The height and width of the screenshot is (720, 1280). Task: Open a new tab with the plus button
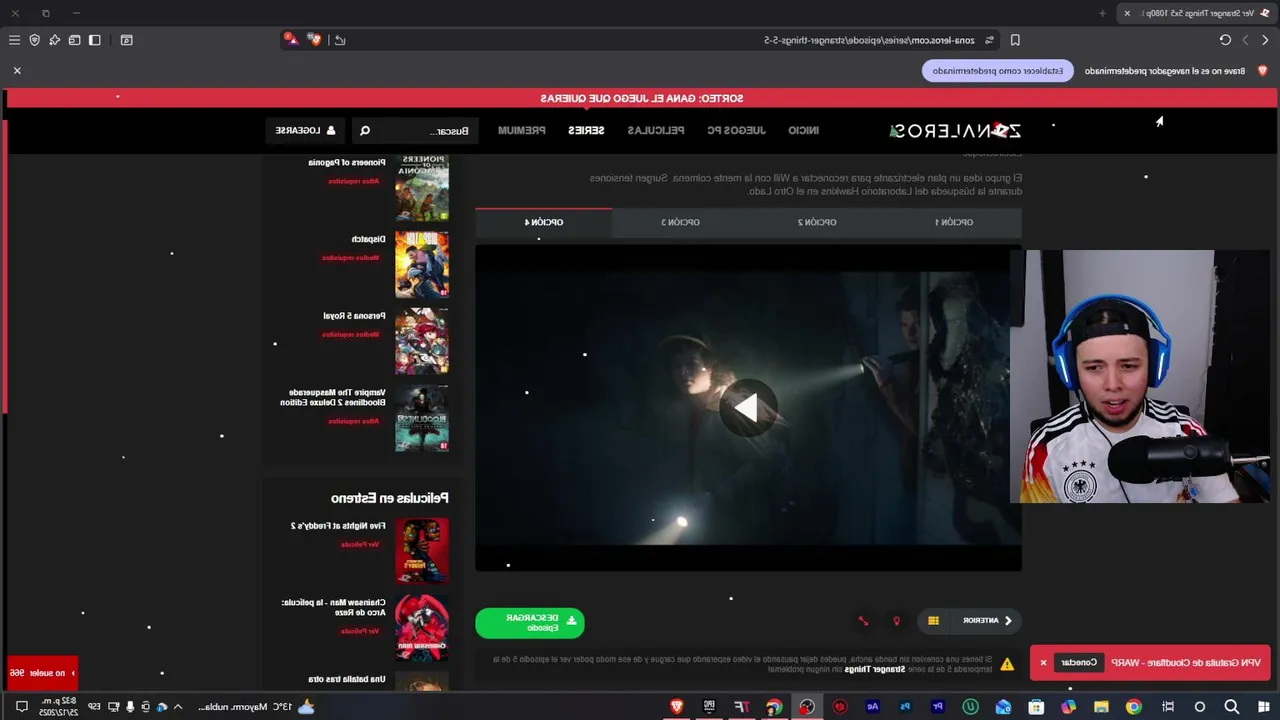(x=1103, y=13)
